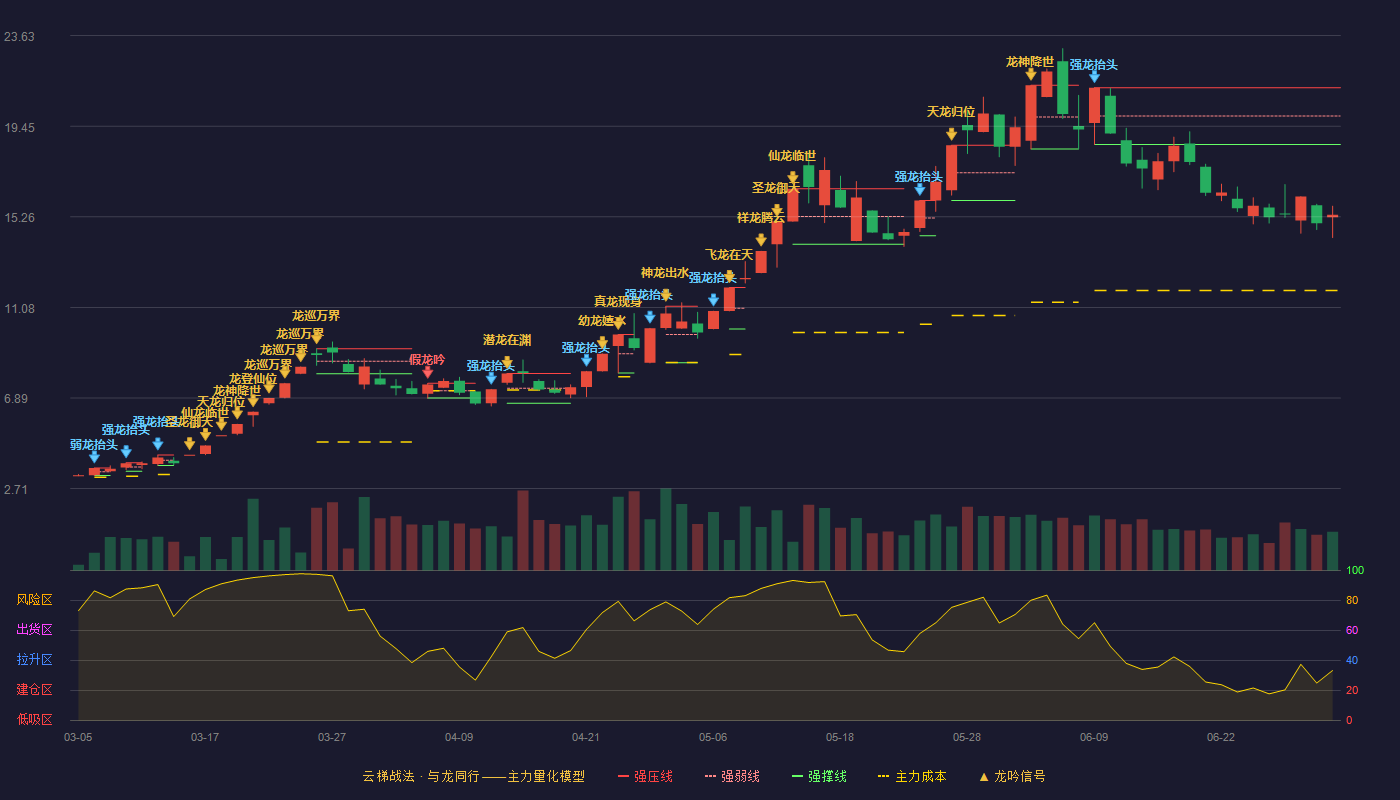Viewport: 1400px width, 800px height.
Task: Click the 潜龙在渊 signal arrow
Action: point(507,362)
